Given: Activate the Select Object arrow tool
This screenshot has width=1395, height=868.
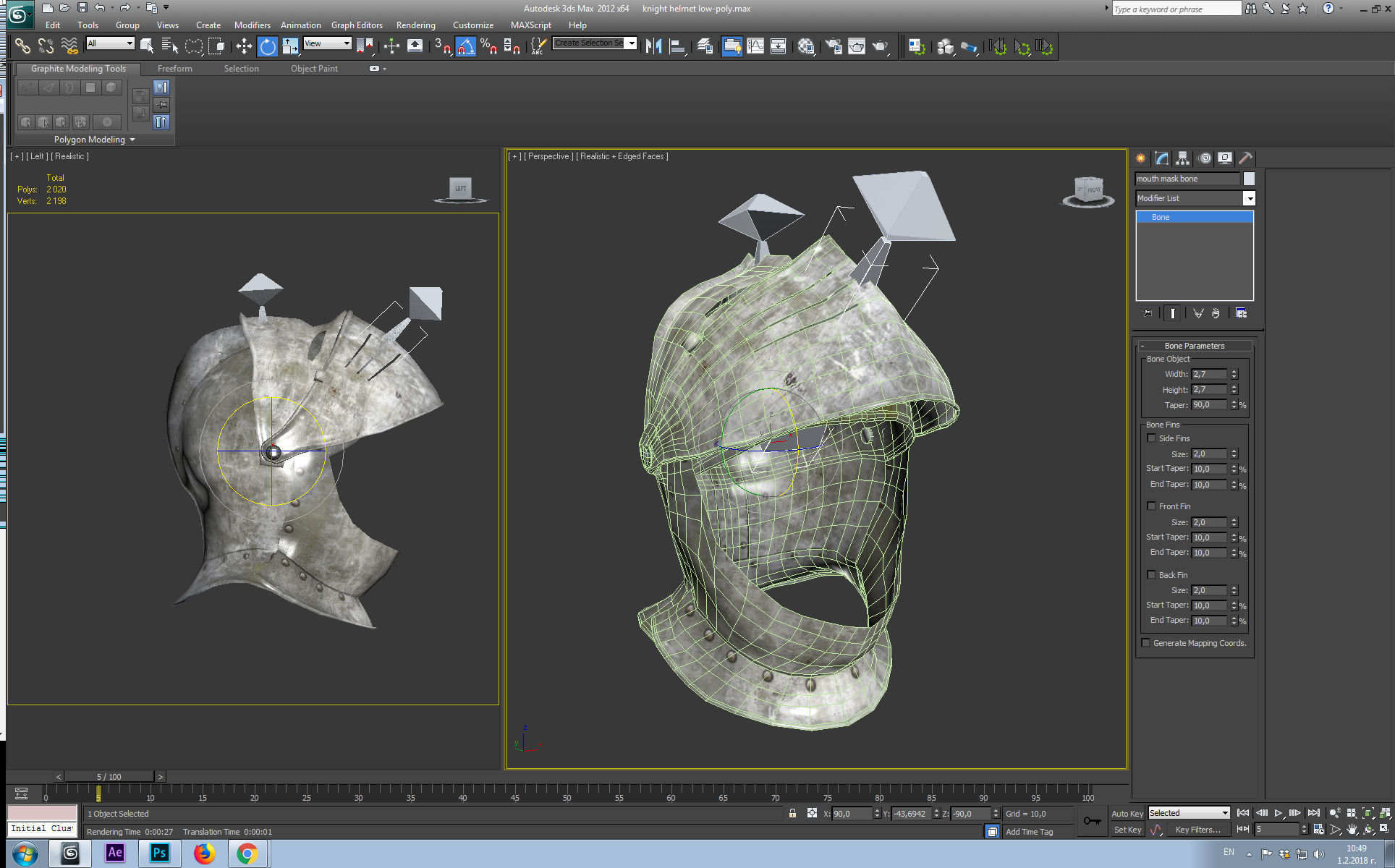Looking at the screenshot, I should (147, 46).
